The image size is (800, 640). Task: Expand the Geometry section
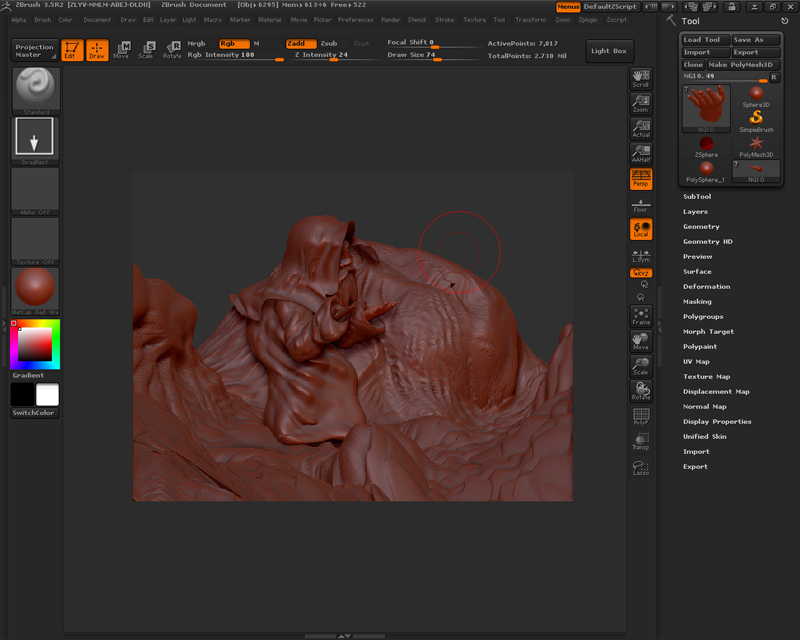click(x=701, y=226)
